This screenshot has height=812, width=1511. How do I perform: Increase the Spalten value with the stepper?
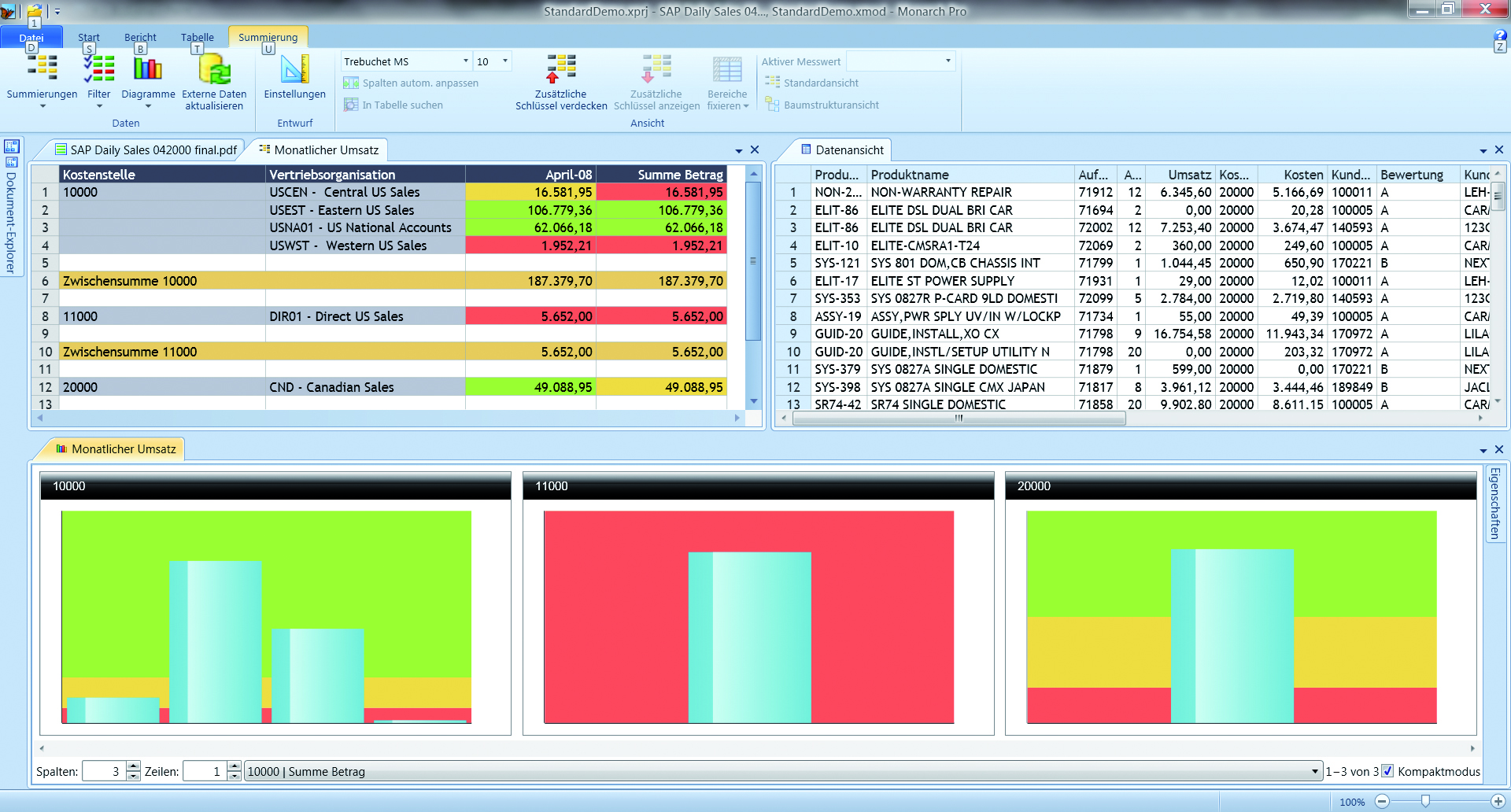133,766
